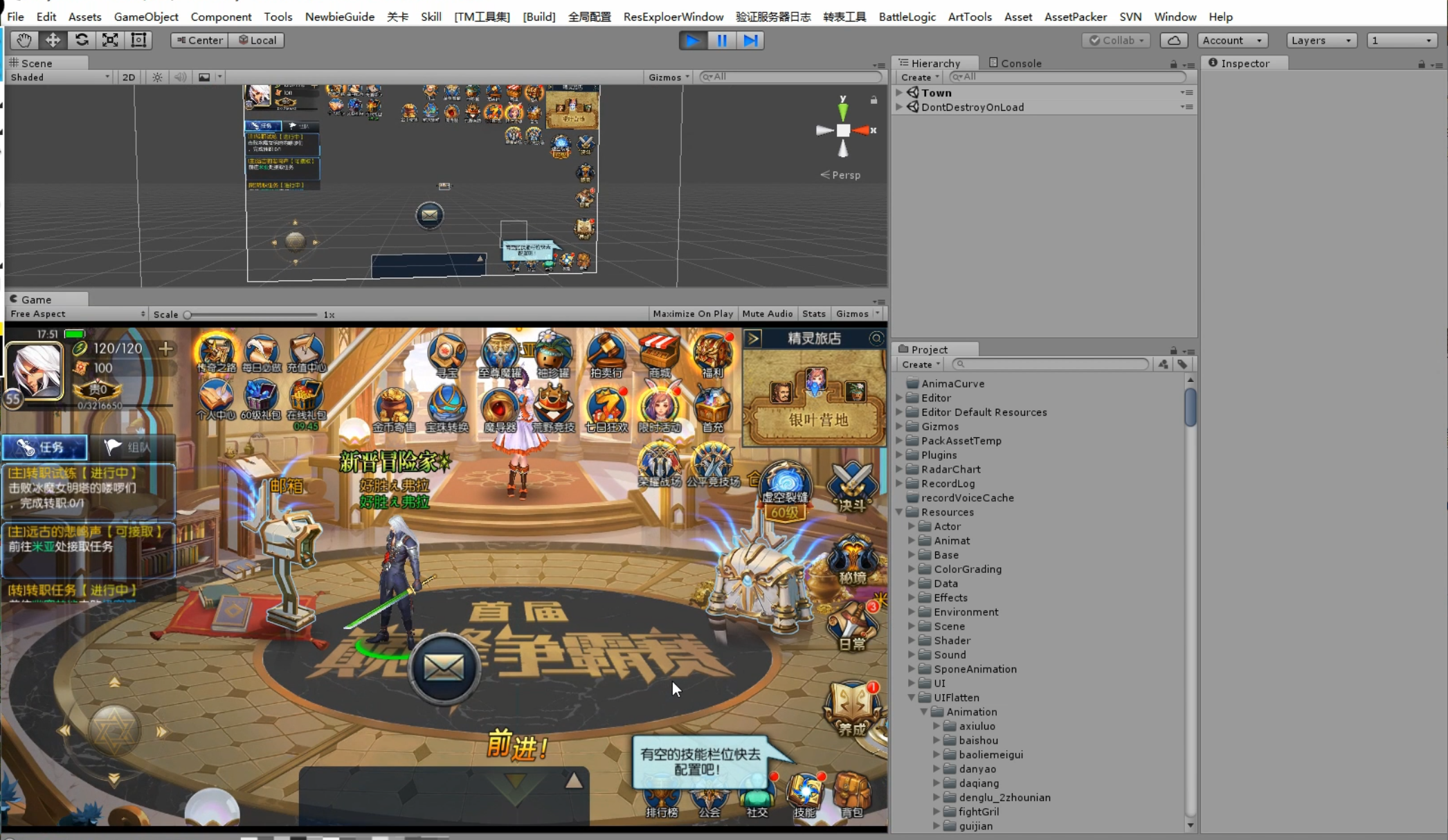Image resolution: width=1448 pixels, height=840 pixels.
Task: Open the cloud services button
Action: tap(1173, 40)
